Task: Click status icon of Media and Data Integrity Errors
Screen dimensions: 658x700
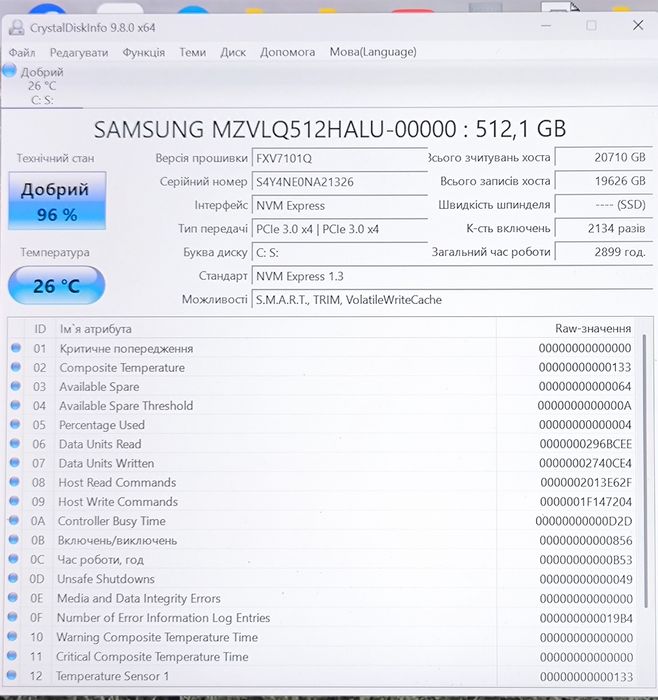Action: pos(13,597)
